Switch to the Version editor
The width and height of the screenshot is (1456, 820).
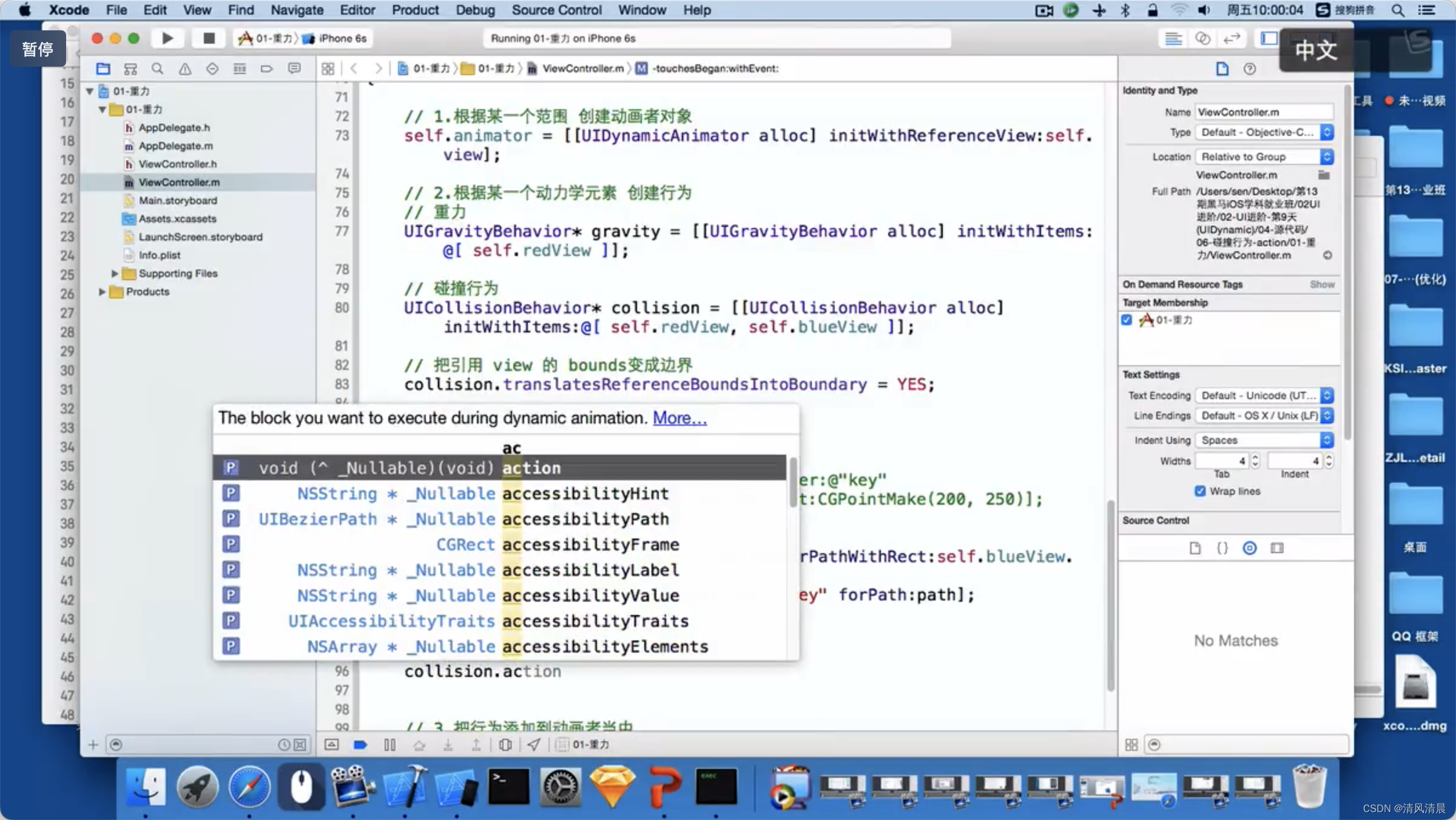[x=1232, y=39]
